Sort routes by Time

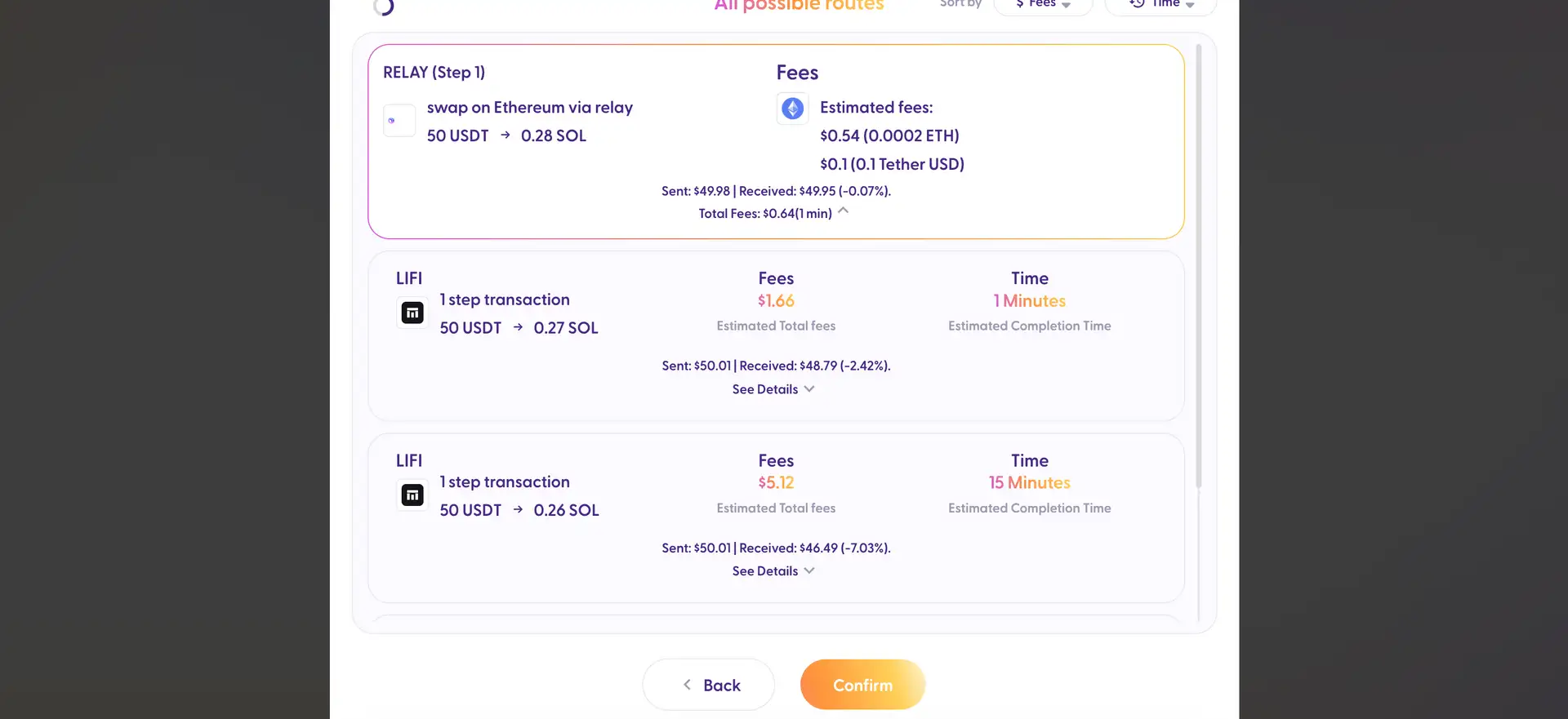pos(1160,5)
